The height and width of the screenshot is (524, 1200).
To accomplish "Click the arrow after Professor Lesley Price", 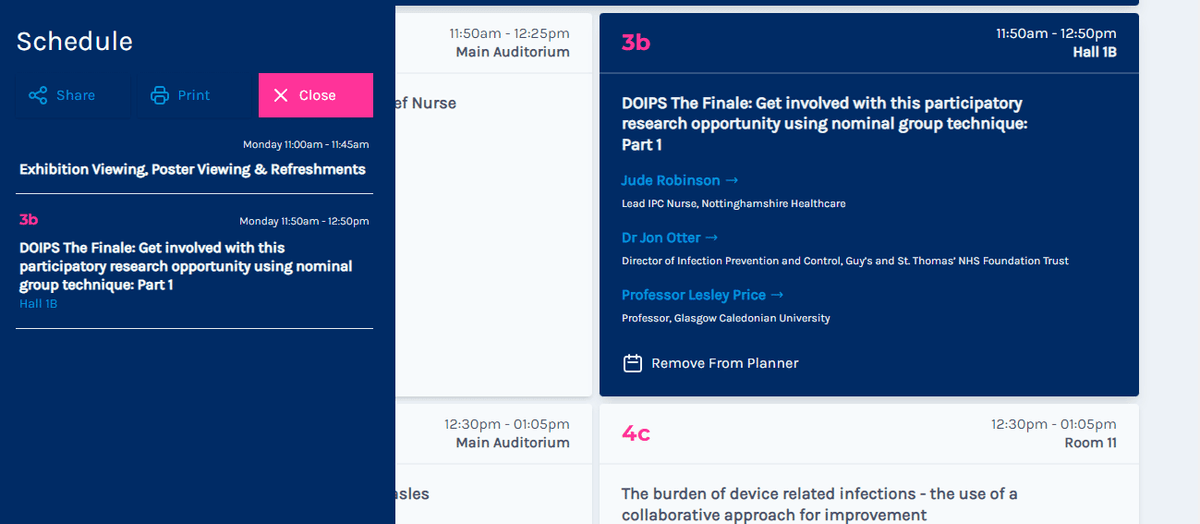I will [x=777, y=295].
